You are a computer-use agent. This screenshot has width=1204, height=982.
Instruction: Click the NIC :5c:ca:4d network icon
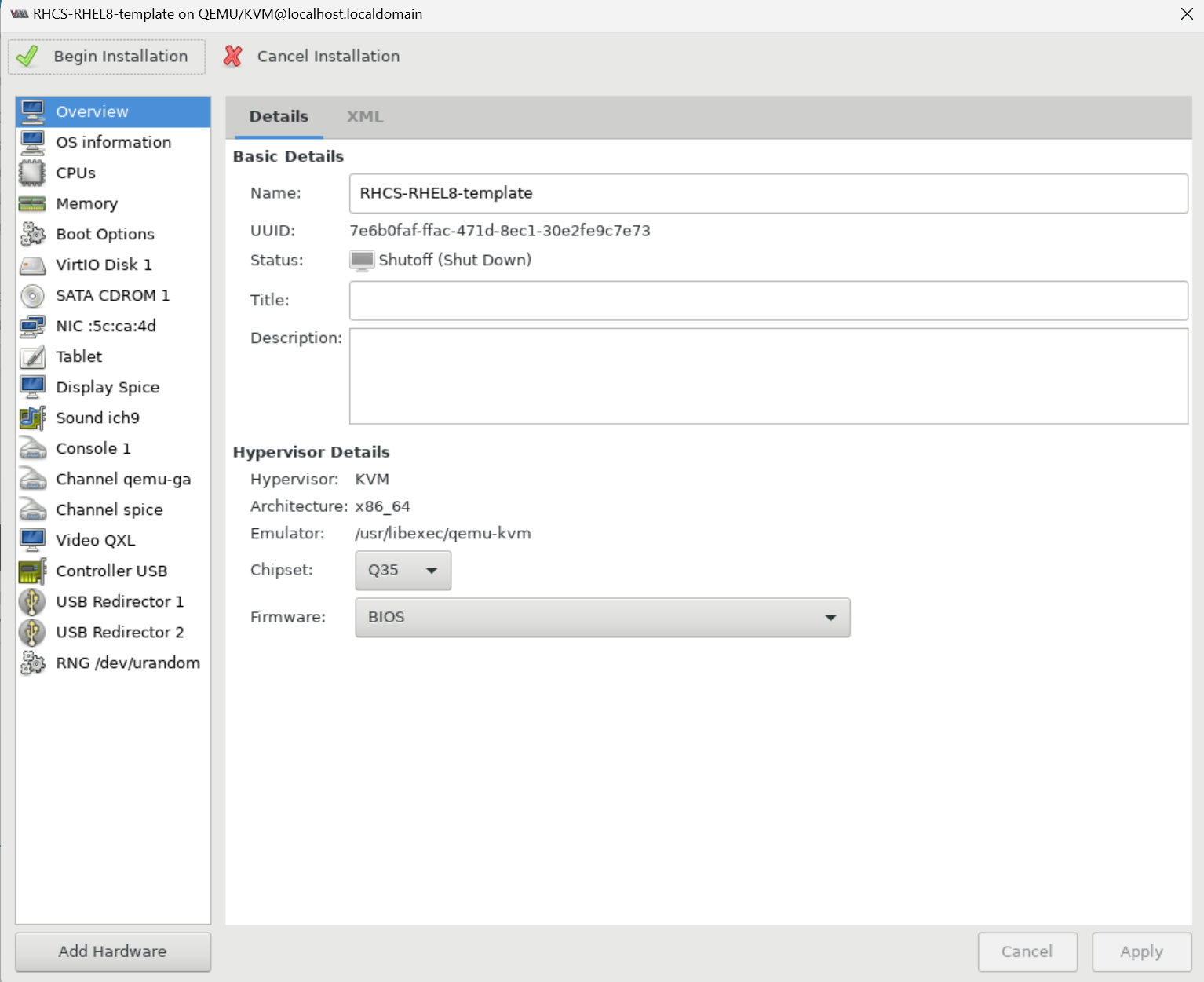coord(33,326)
